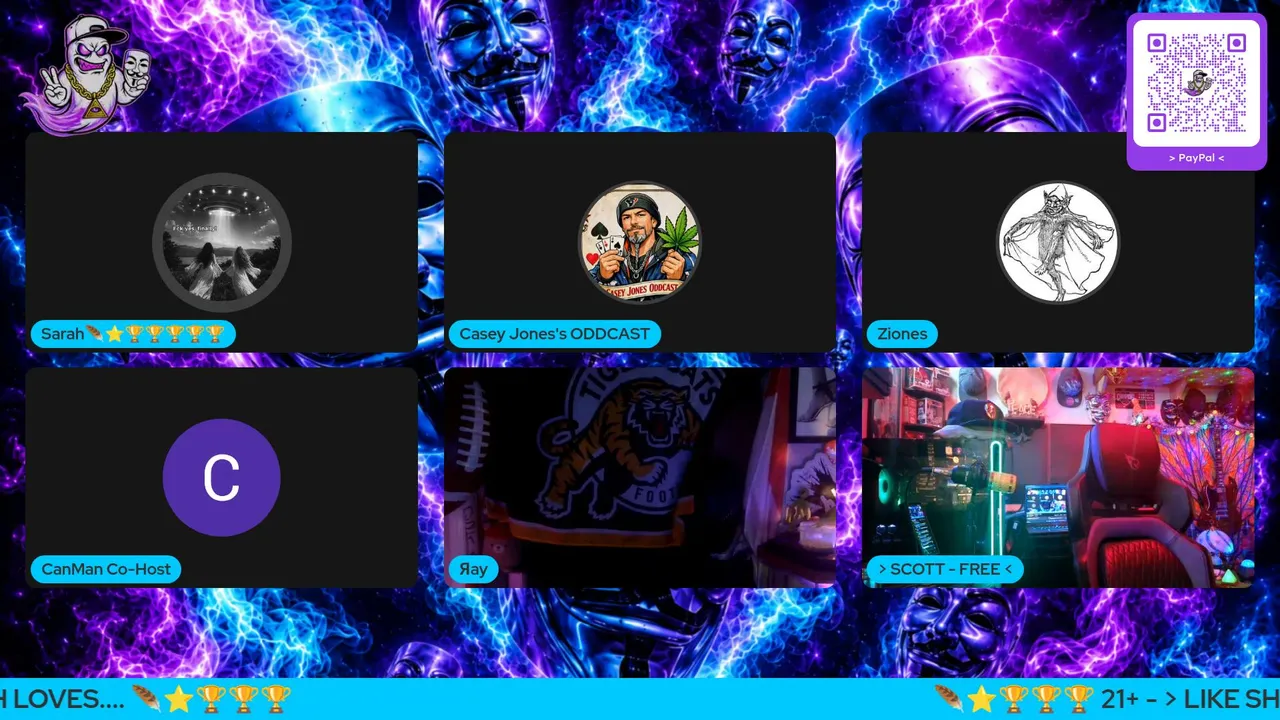
Task: Click the '> SCOTT - FREE <' name tag
Action: (x=945, y=569)
